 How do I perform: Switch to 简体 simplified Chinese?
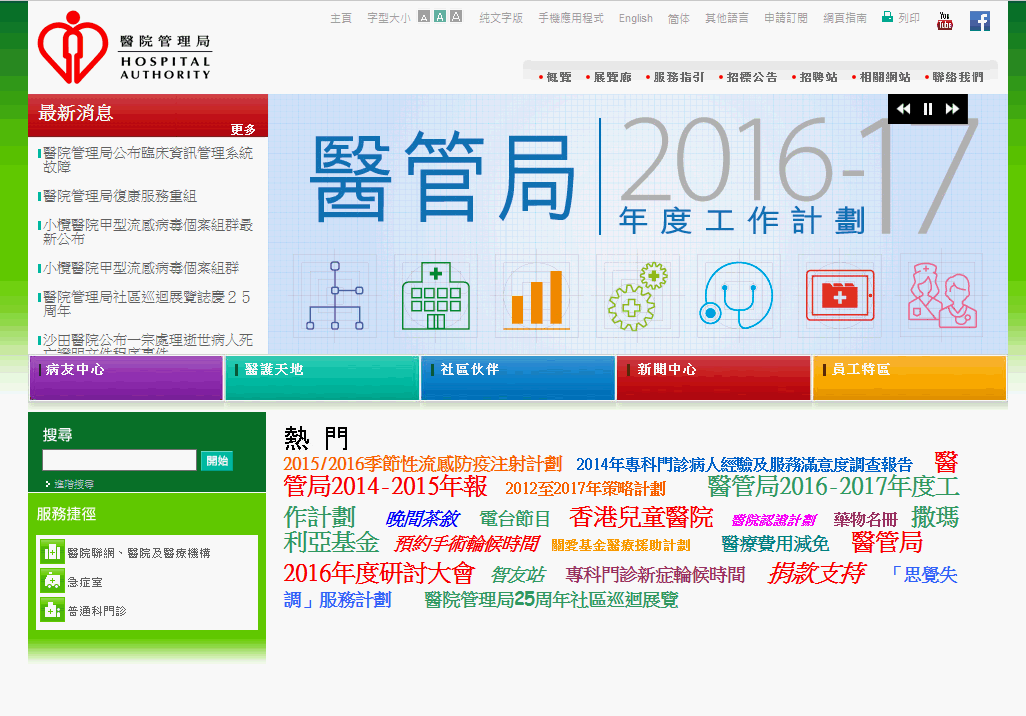[x=679, y=18]
